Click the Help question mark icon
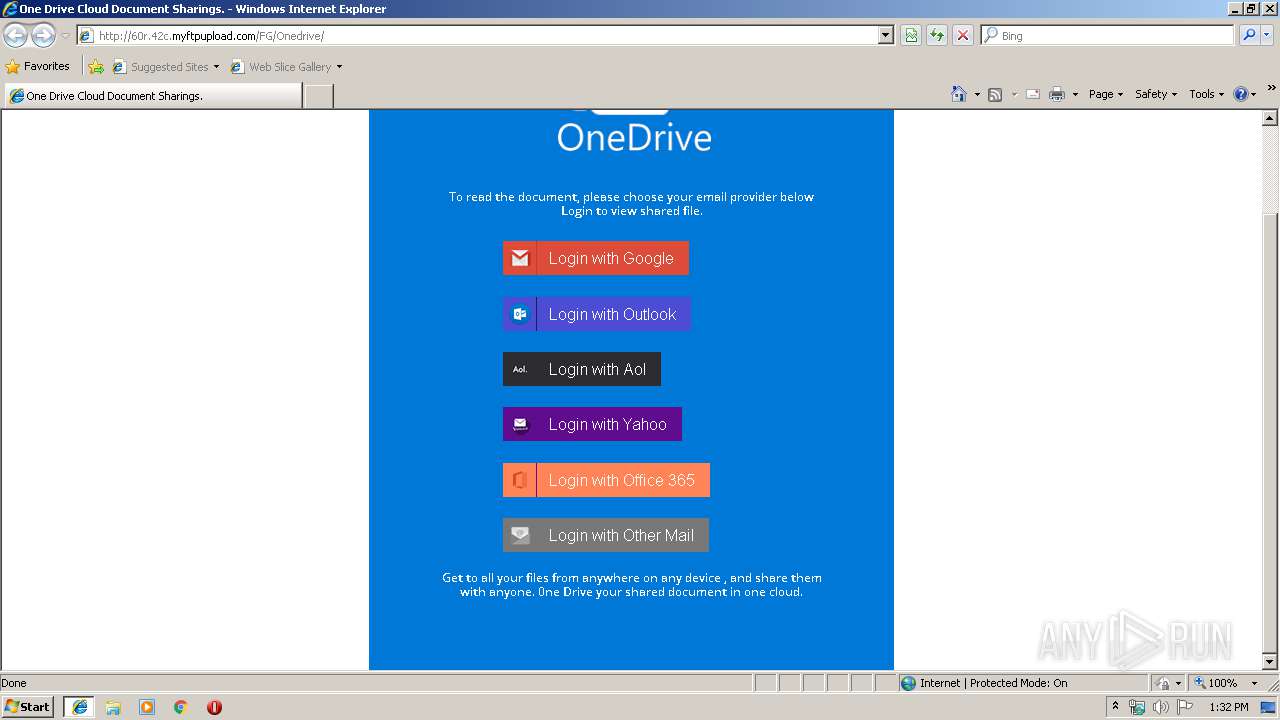 click(x=1241, y=94)
